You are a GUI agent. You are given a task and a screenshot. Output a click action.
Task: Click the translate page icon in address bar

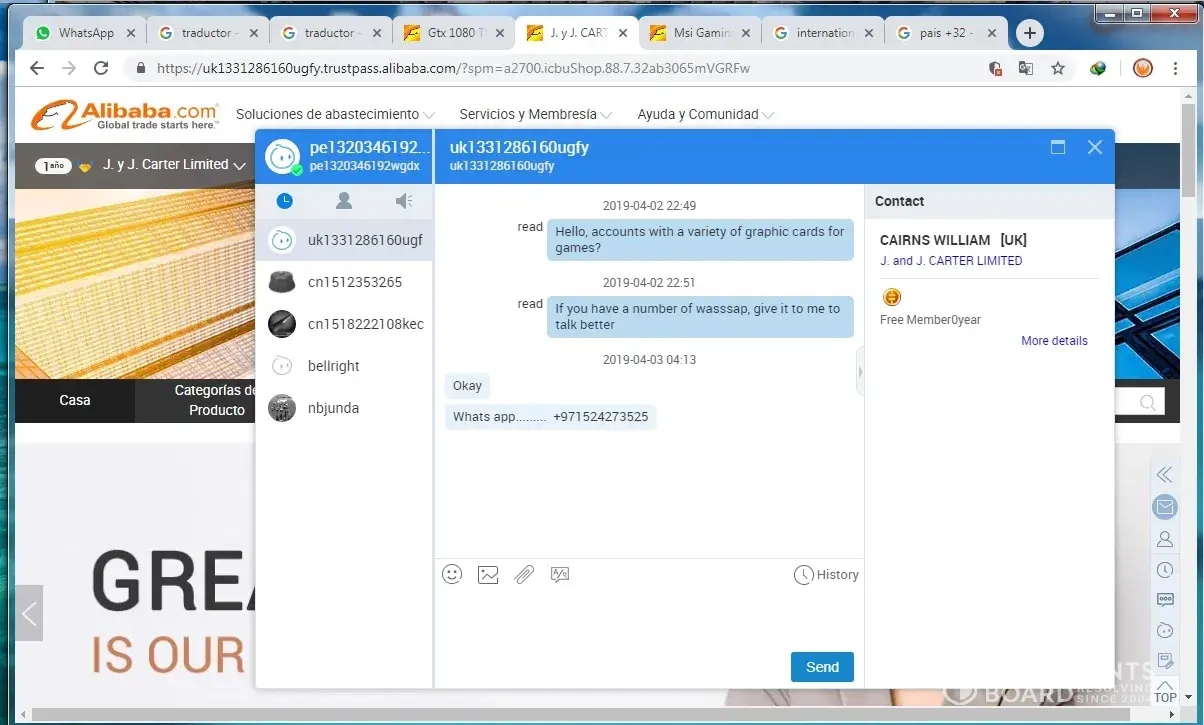1026,68
